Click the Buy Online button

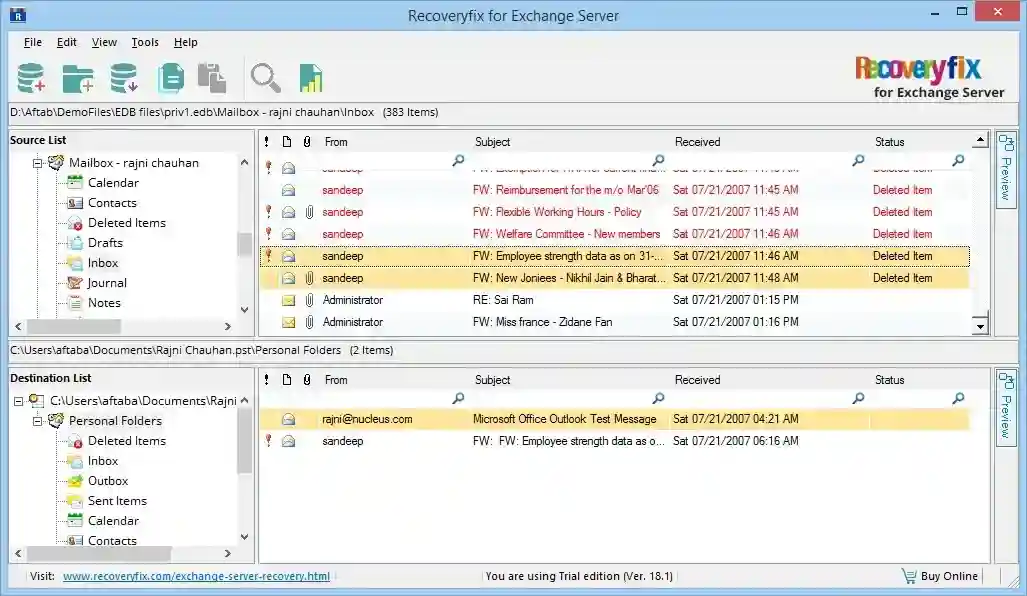[x=948, y=576]
